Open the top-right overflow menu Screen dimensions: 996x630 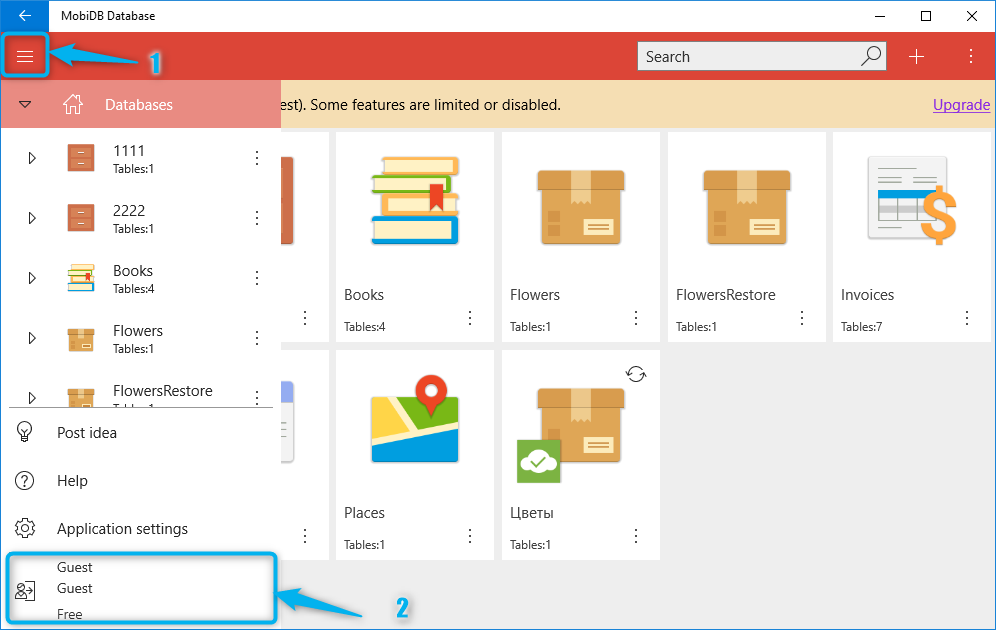point(971,57)
